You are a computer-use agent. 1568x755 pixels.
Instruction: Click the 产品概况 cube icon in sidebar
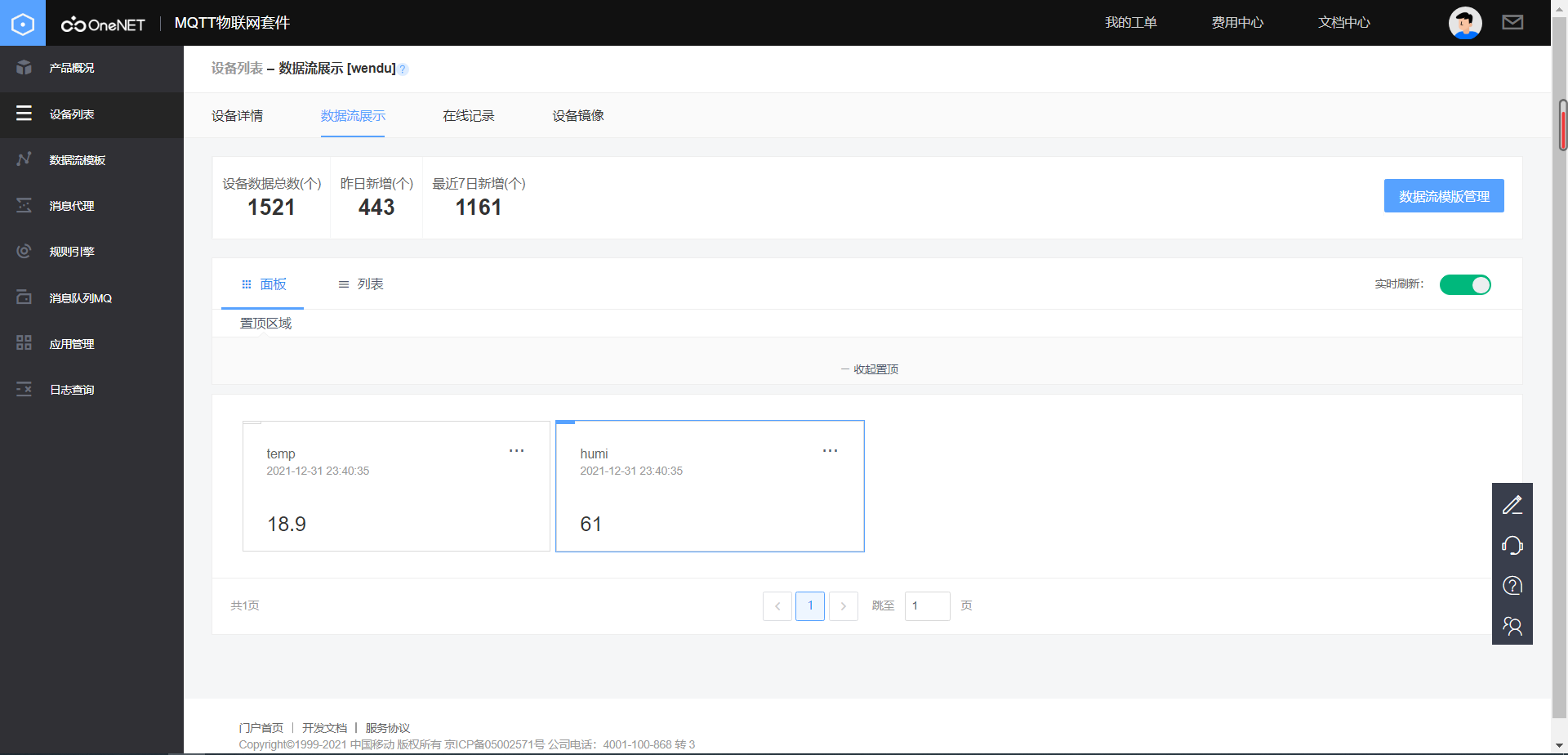point(24,68)
